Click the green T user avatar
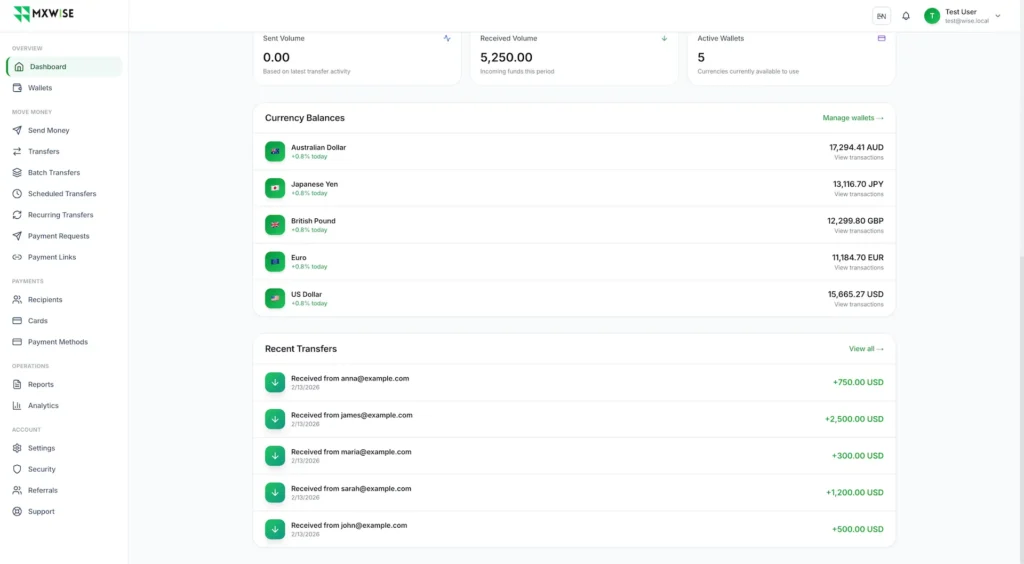1024x564 pixels. coord(932,16)
